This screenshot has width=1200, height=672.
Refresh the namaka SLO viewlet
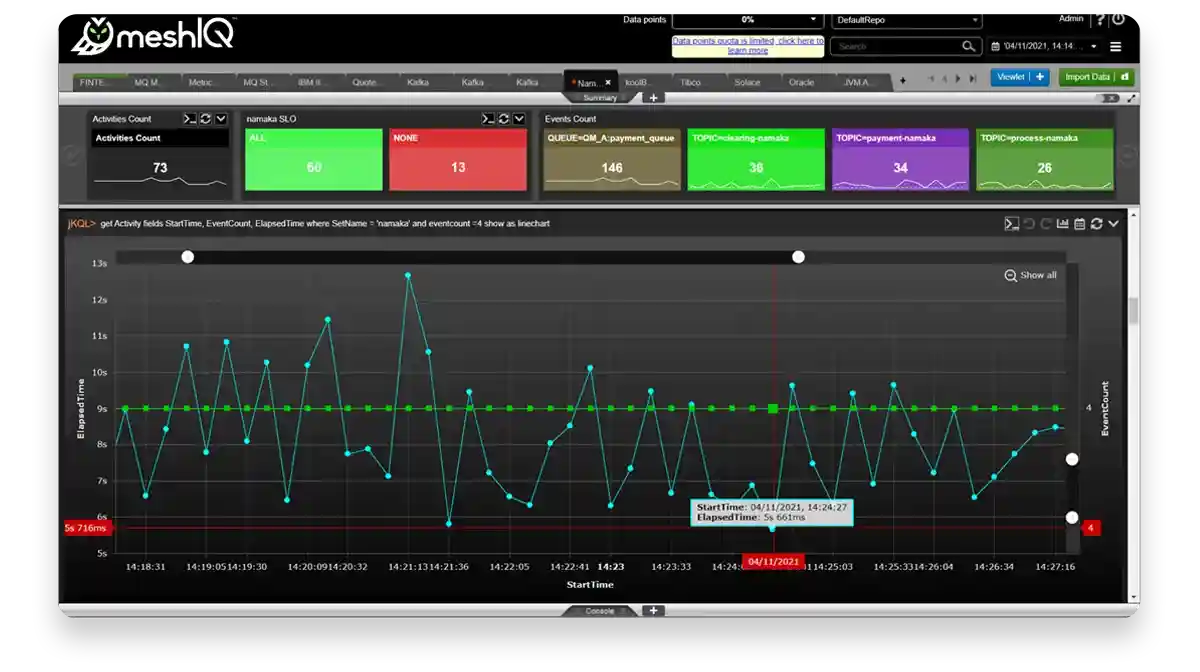(x=503, y=119)
